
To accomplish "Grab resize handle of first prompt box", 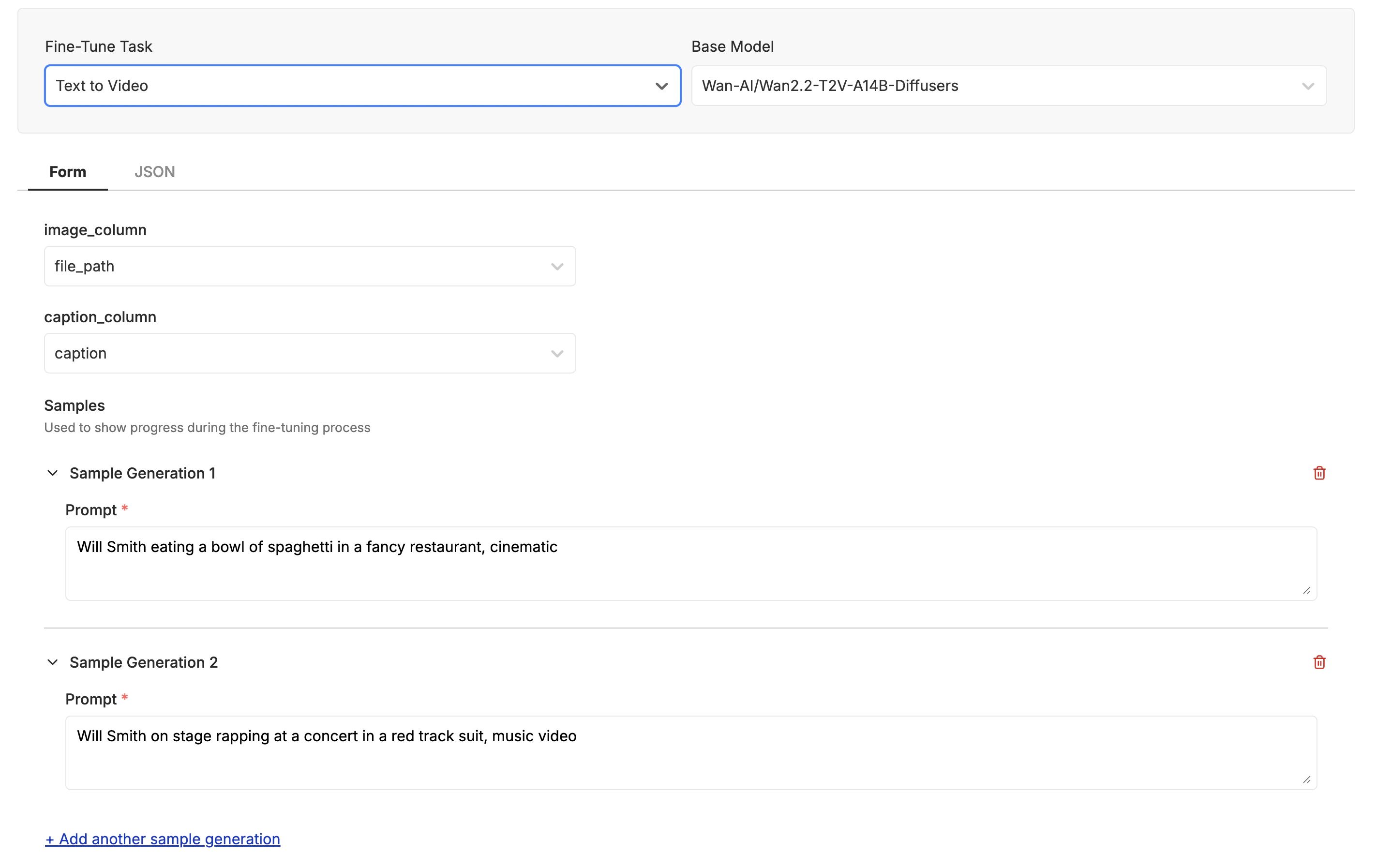I will click(x=1306, y=590).
